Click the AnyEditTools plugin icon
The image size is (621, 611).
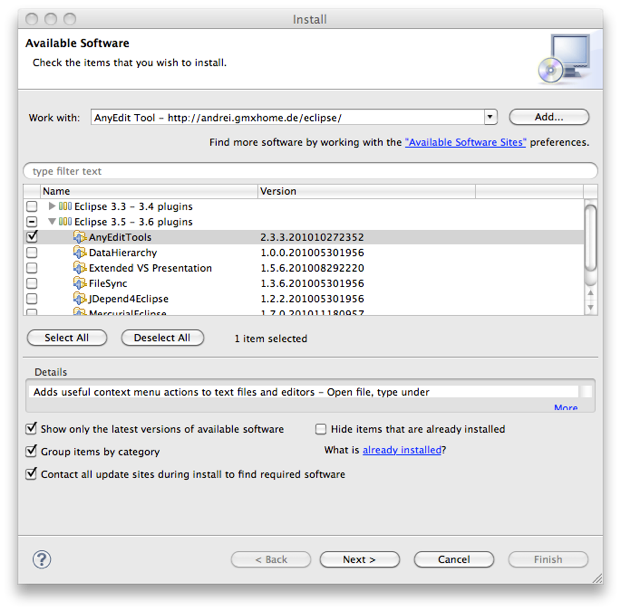(79, 237)
